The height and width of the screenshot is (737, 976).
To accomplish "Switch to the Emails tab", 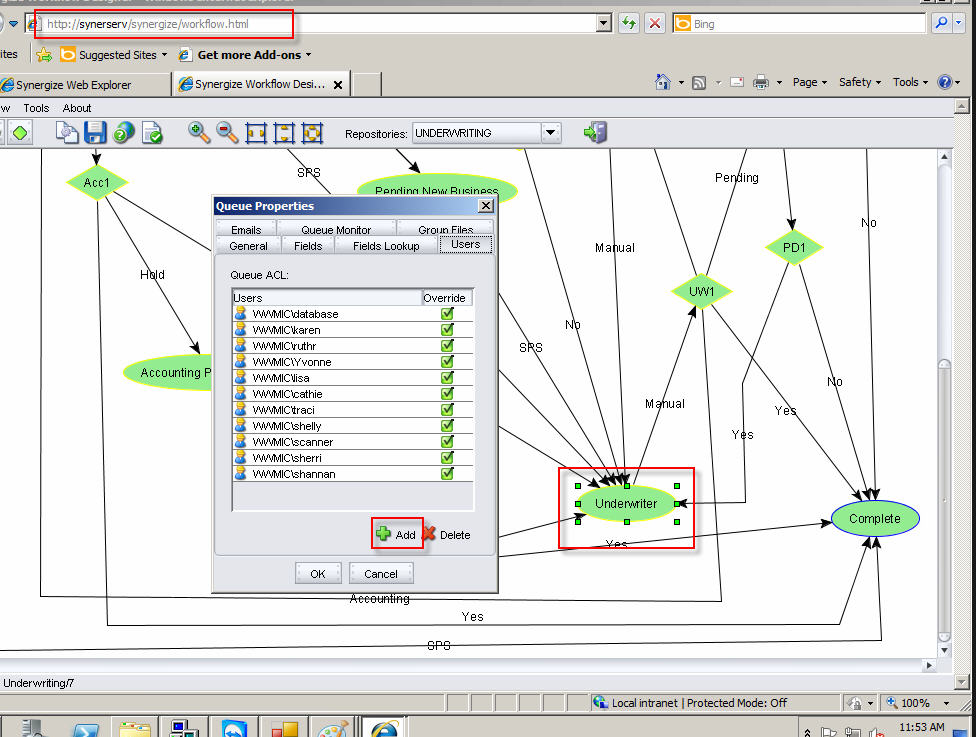I will [x=246, y=229].
